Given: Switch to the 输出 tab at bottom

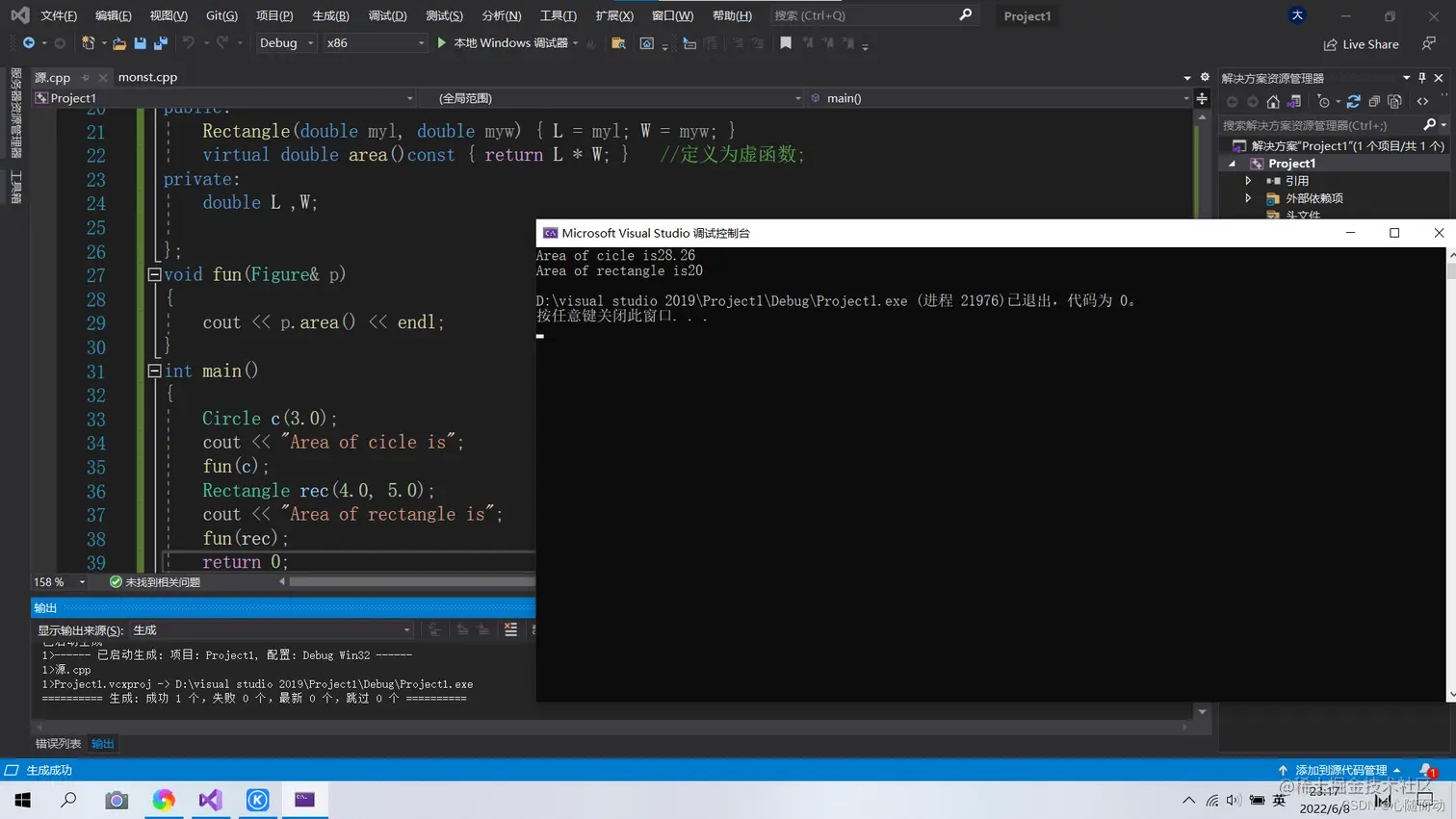Looking at the screenshot, I should pos(103,744).
